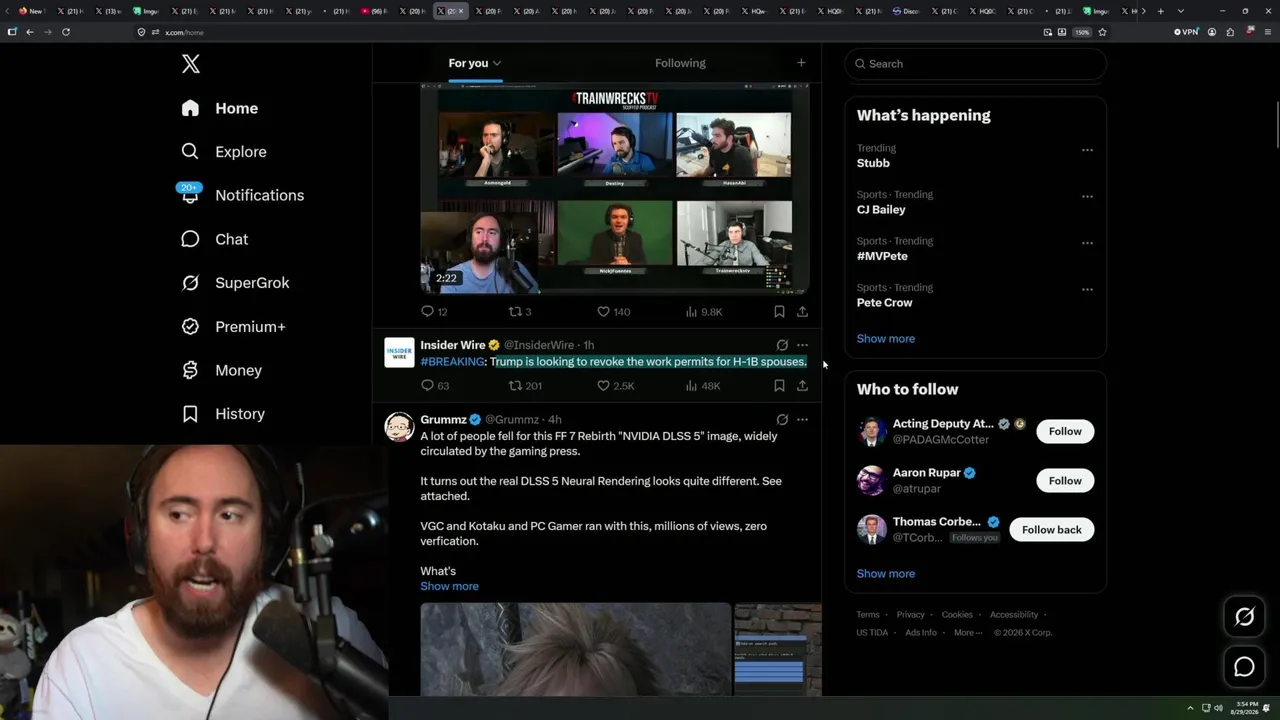
Task: Switch to the New Tab Firefox browser tab
Action: (31, 11)
